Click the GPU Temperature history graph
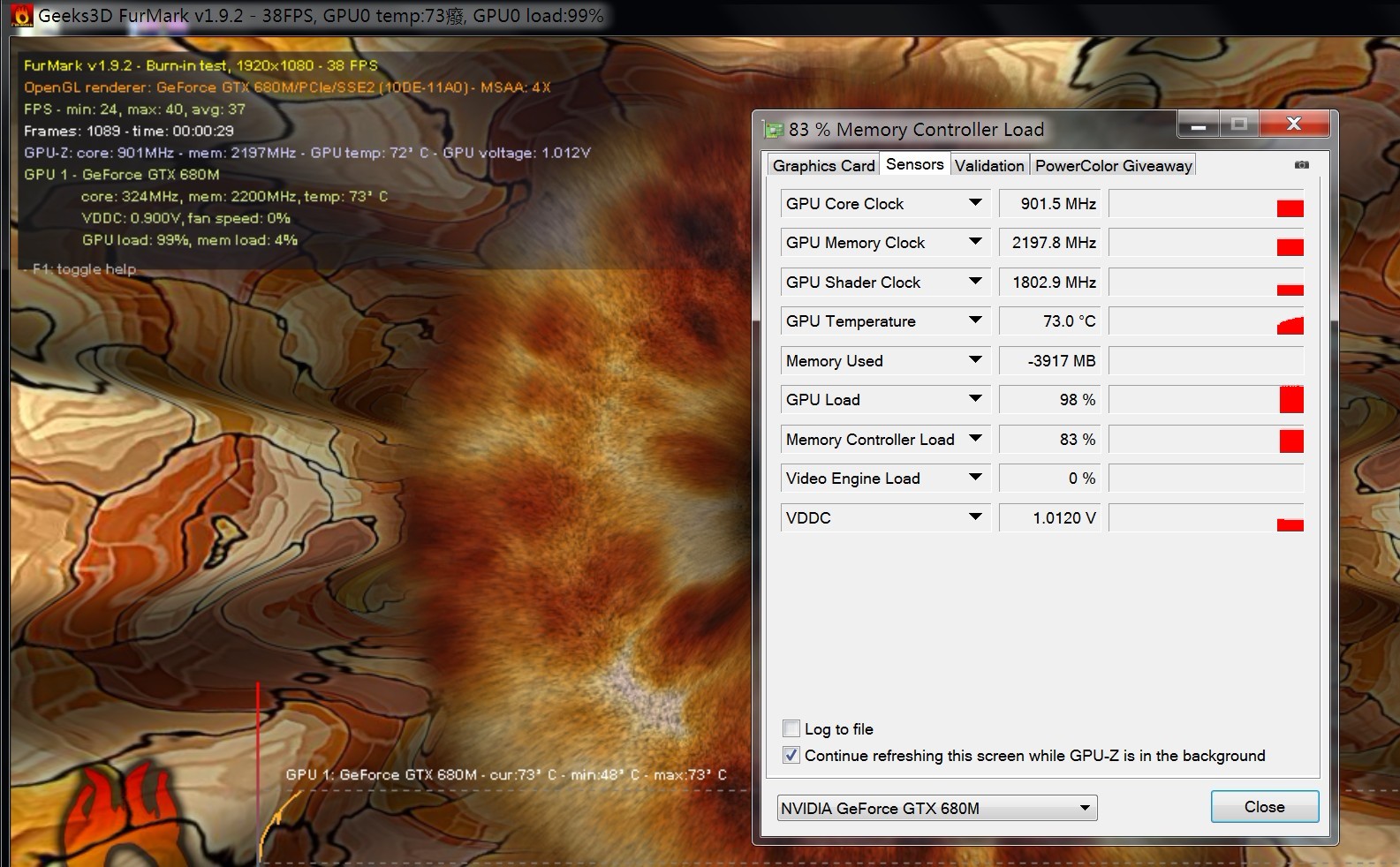1400x867 pixels. [1207, 320]
